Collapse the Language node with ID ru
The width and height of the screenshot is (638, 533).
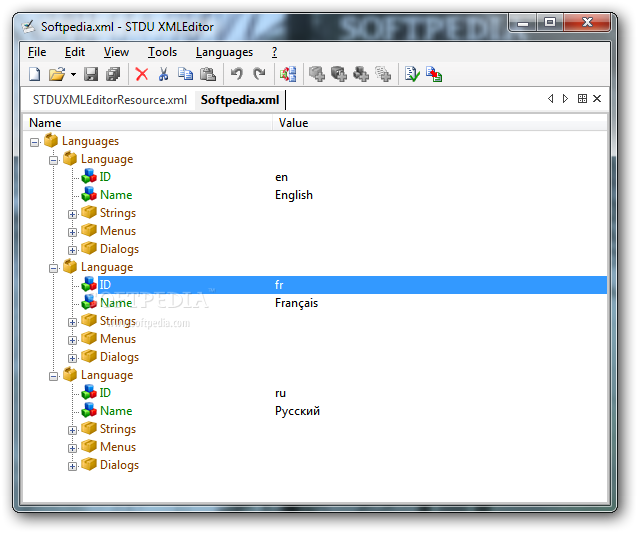coord(53,376)
